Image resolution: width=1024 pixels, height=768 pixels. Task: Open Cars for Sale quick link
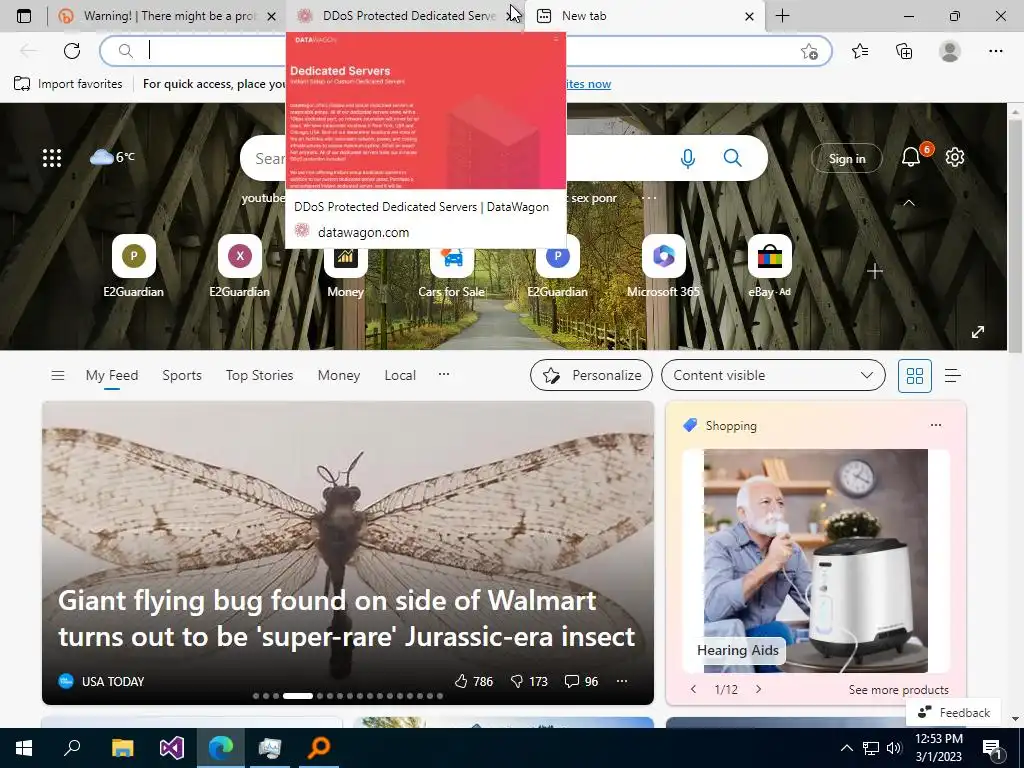click(x=451, y=268)
